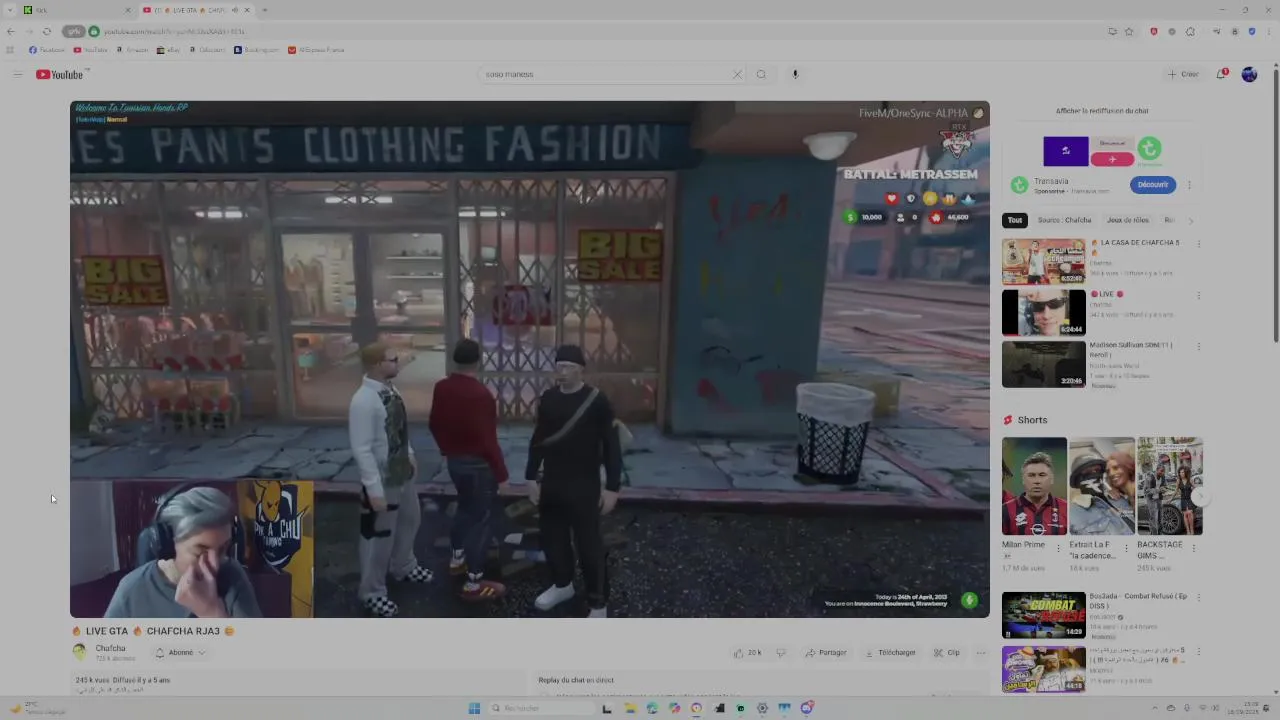Open LA CASA DE CHAFCHA 5 thumbnail
Screen dimensions: 1280x720
(x=1044, y=262)
